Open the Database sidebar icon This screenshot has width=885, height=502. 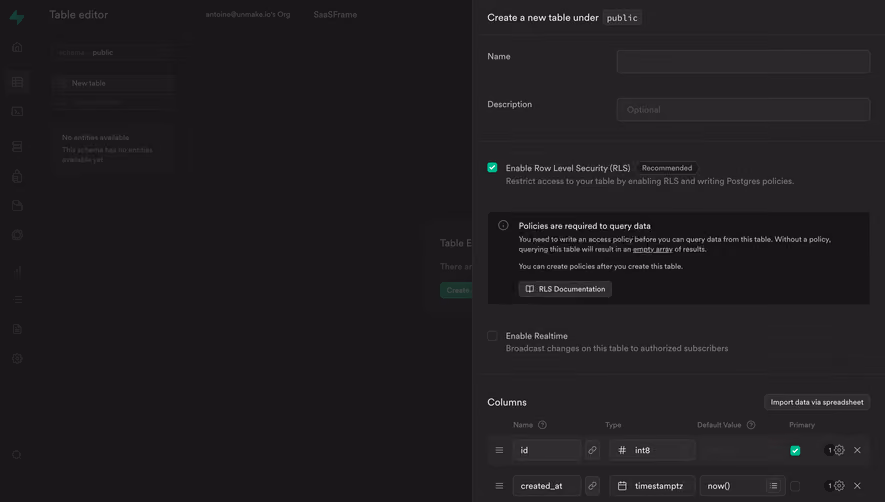coord(17,147)
